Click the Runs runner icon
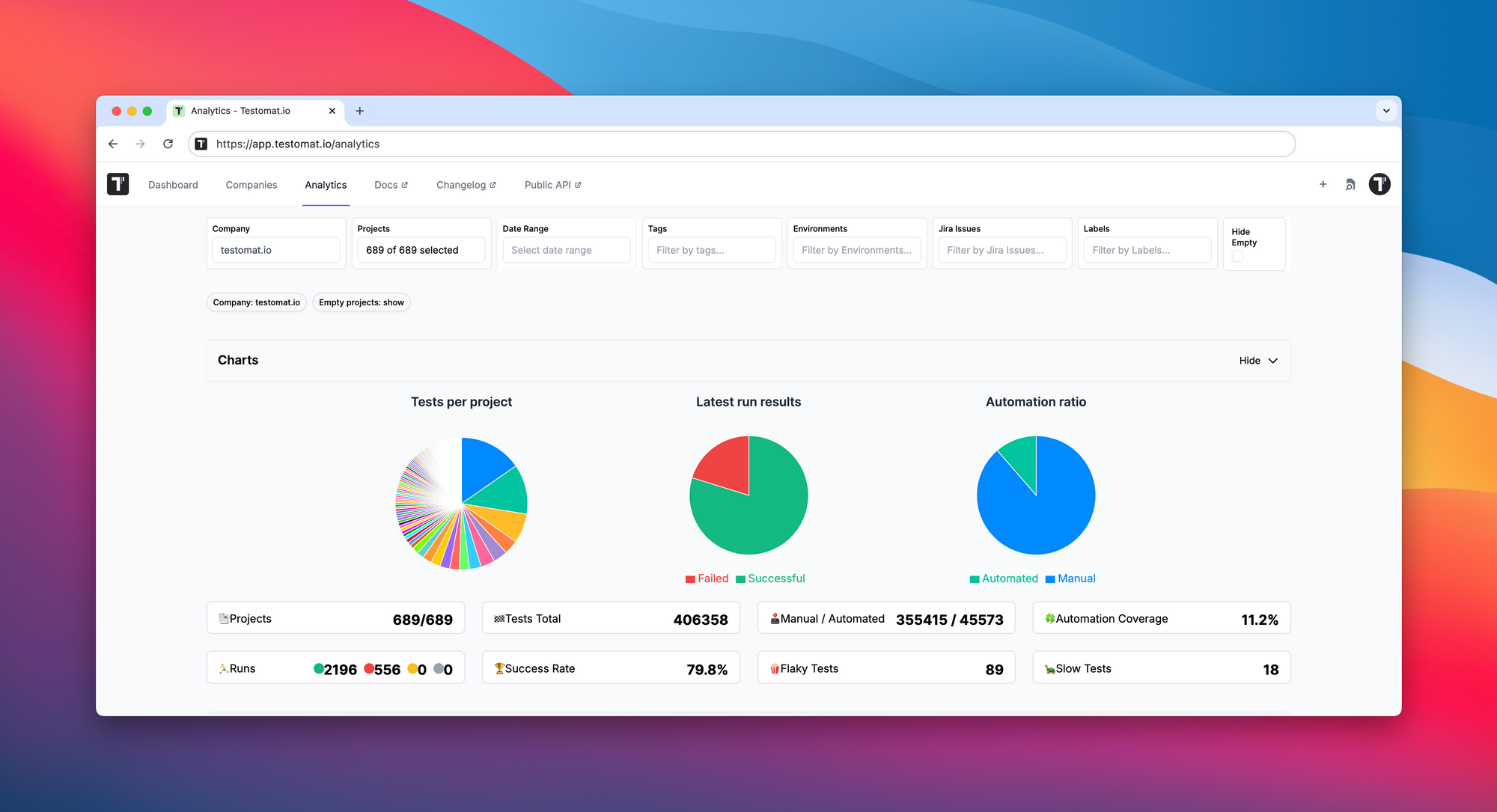 [x=223, y=668]
